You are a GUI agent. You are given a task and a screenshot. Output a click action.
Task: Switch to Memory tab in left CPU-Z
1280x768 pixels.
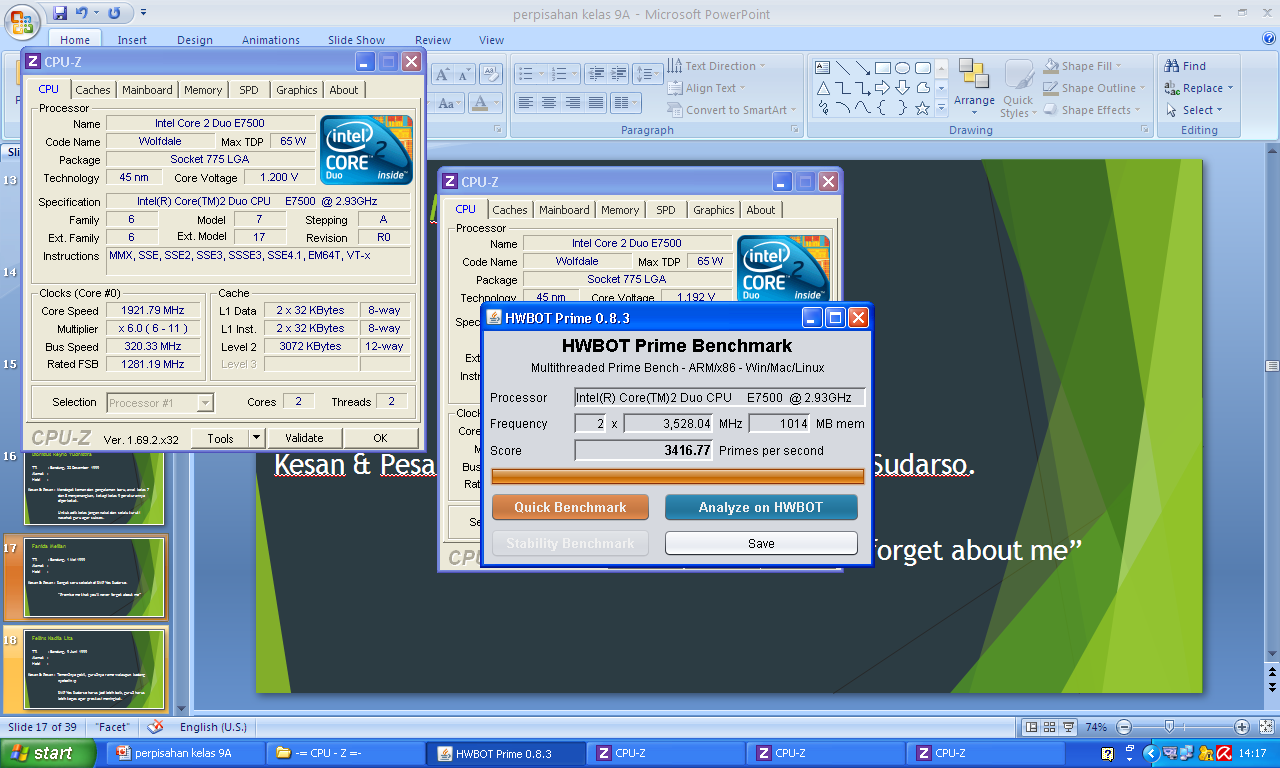pyautogui.click(x=203, y=90)
